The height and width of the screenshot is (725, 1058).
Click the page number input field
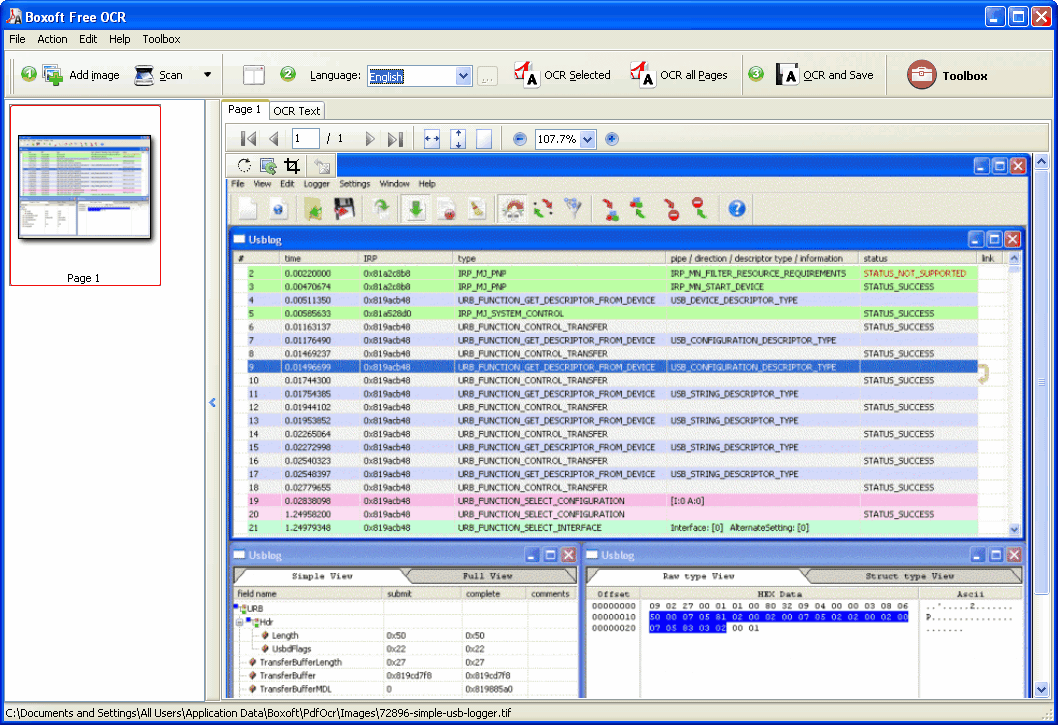305,139
